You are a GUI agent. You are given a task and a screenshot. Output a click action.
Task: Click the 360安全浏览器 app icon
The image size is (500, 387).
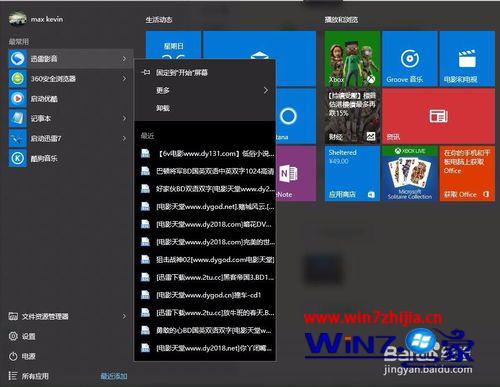(17, 79)
